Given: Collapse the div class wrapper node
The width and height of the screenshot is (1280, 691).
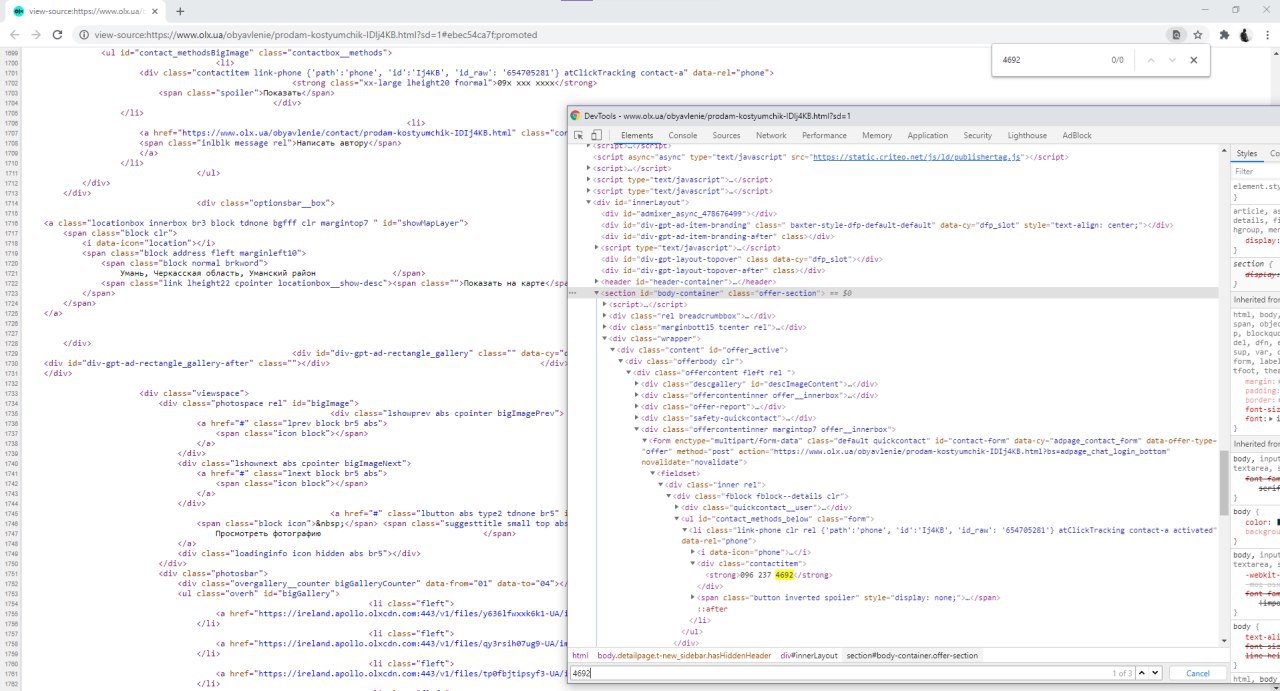Looking at the screenshot, I should [x=605, y=338].
